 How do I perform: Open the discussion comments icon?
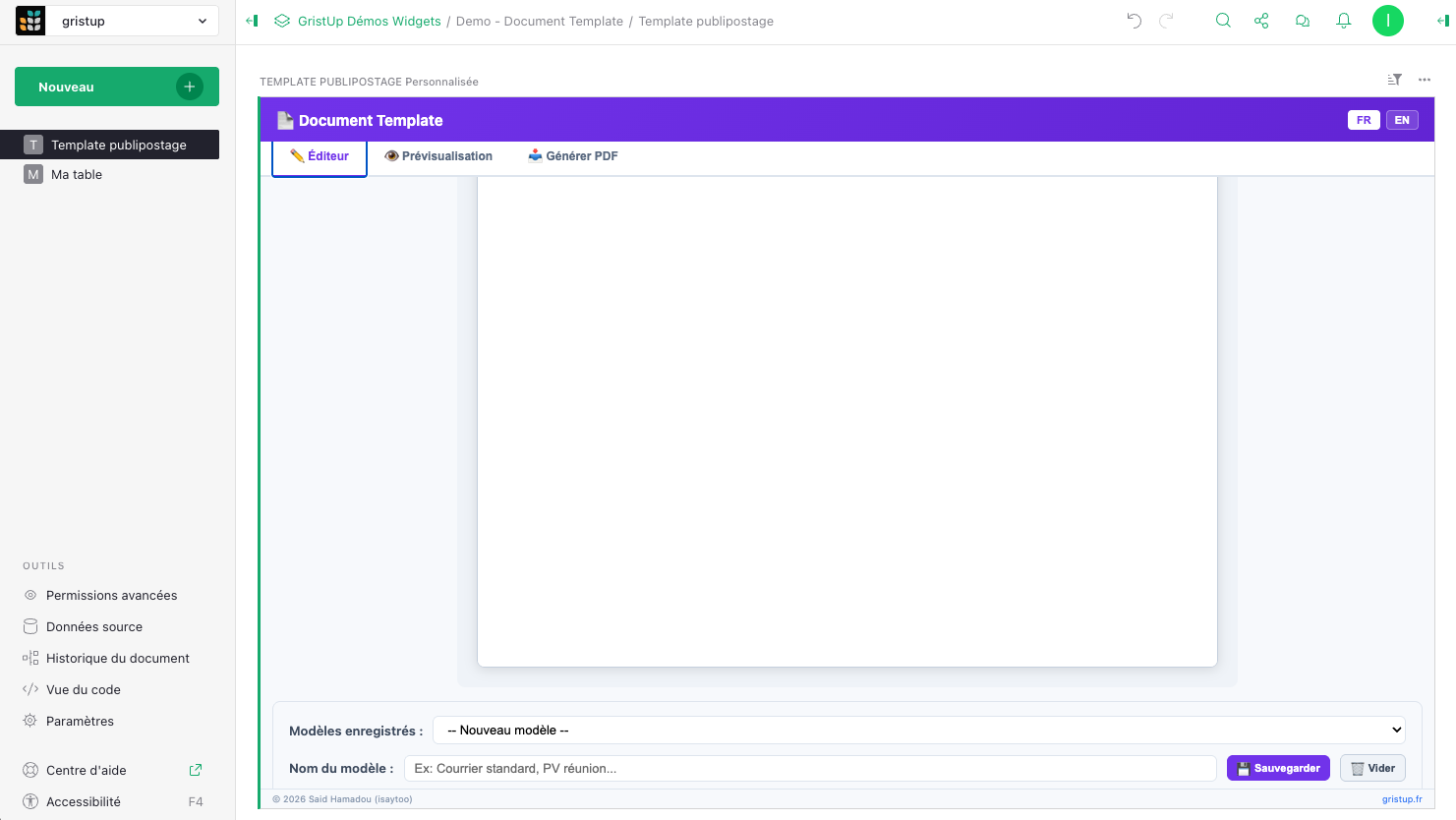[1303, 21]
